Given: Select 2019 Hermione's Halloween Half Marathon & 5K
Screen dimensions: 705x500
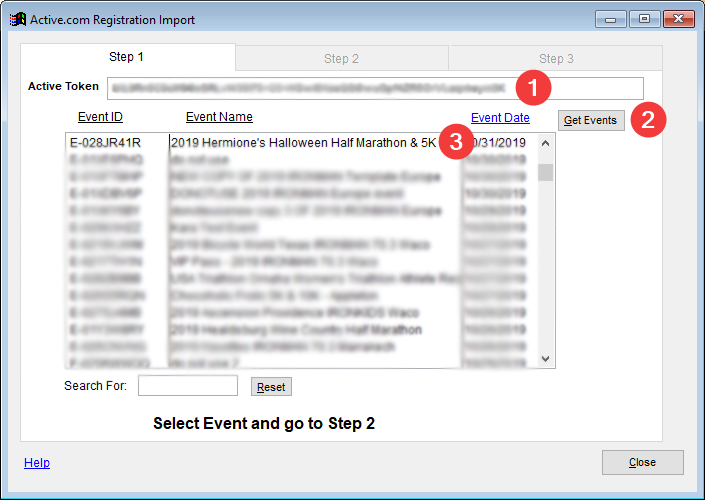Looking at the screenshot, I should click(x=303, y=143).
